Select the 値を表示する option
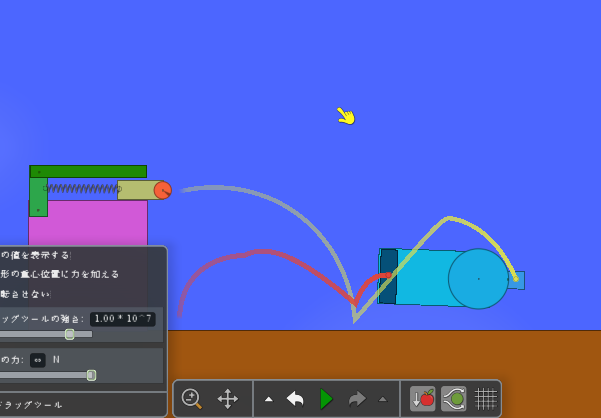 (x=35, y=255)
